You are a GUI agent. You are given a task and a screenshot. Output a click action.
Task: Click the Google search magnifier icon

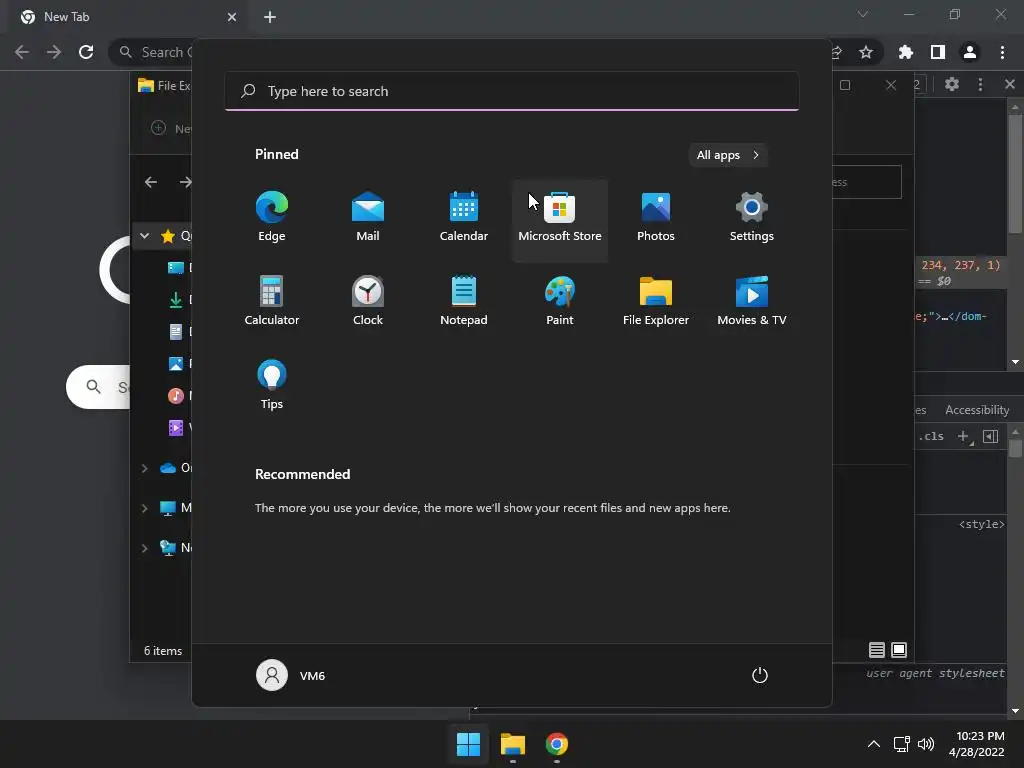[93, 387]
